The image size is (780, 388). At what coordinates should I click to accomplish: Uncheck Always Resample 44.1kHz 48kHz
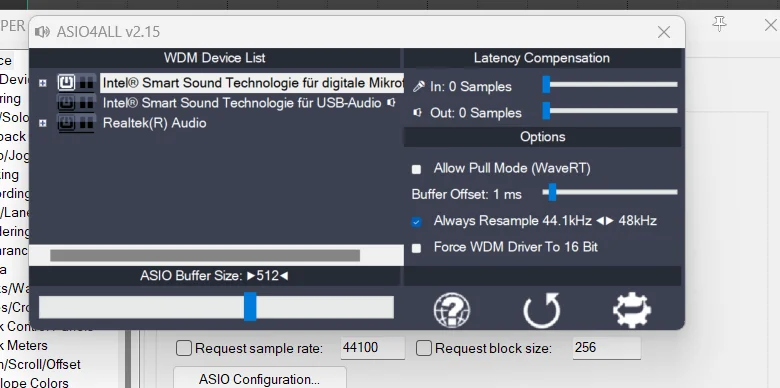(416, 222)
